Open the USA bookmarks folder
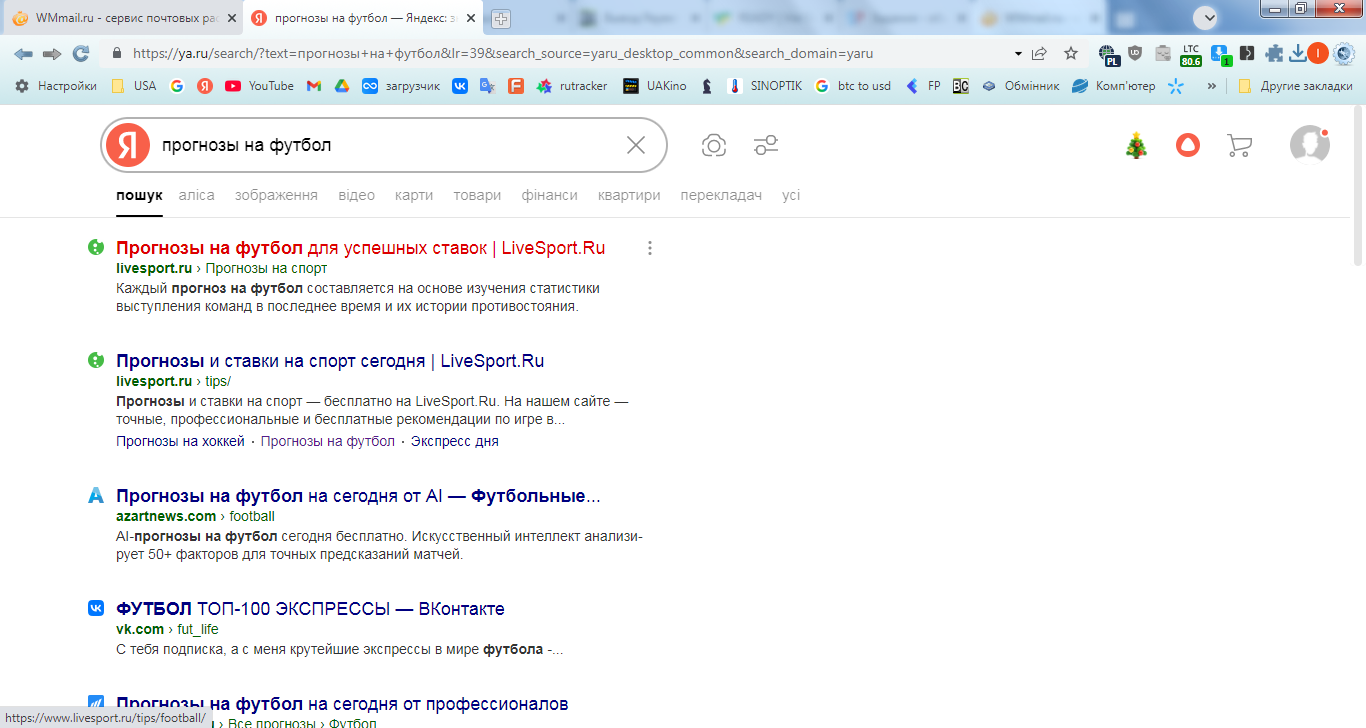The width and height of the screenshot is (1366, 728). coord(134,86)
